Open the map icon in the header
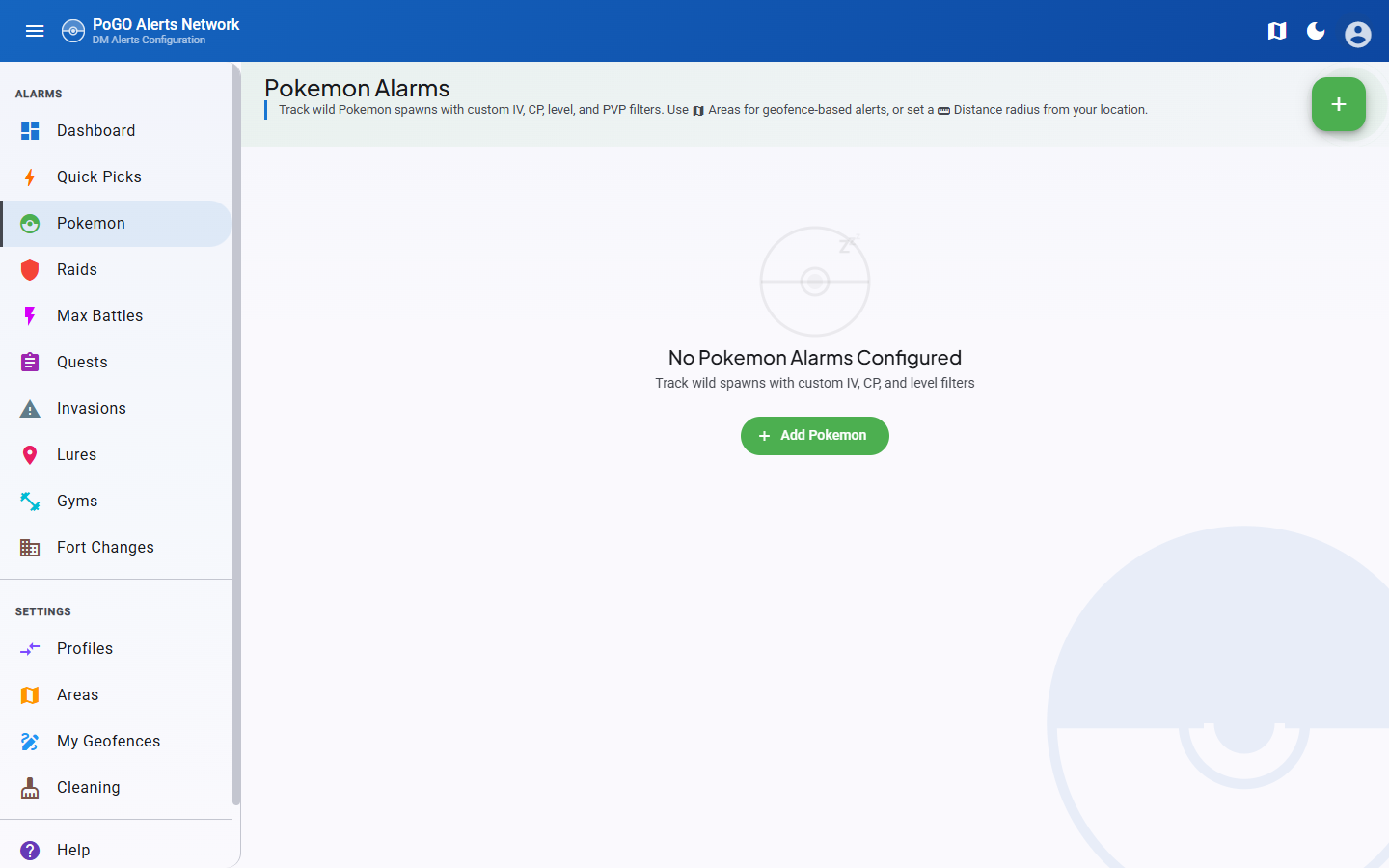This screenshot has height=868, width=1389. point(1277,31)
